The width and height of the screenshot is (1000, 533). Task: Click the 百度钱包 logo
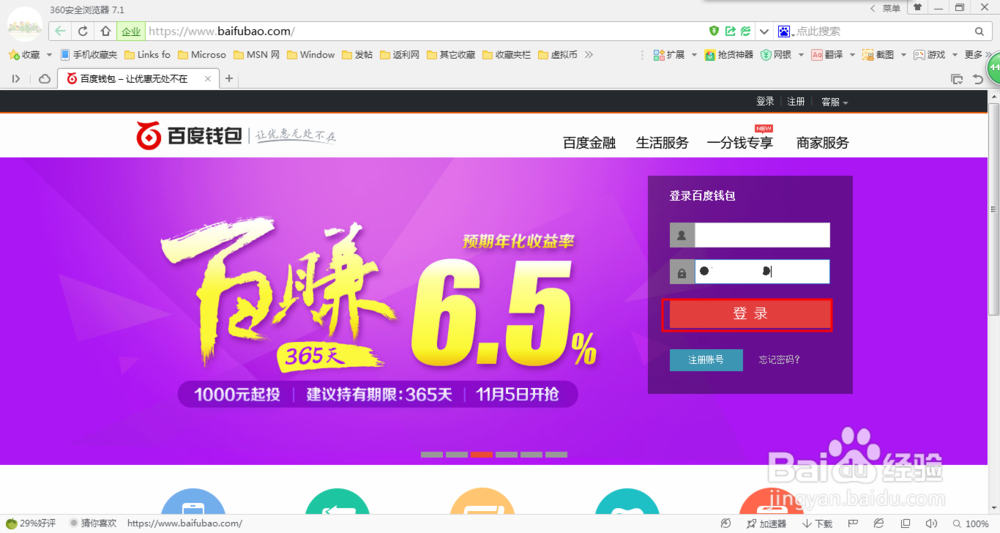pos(189,135)
